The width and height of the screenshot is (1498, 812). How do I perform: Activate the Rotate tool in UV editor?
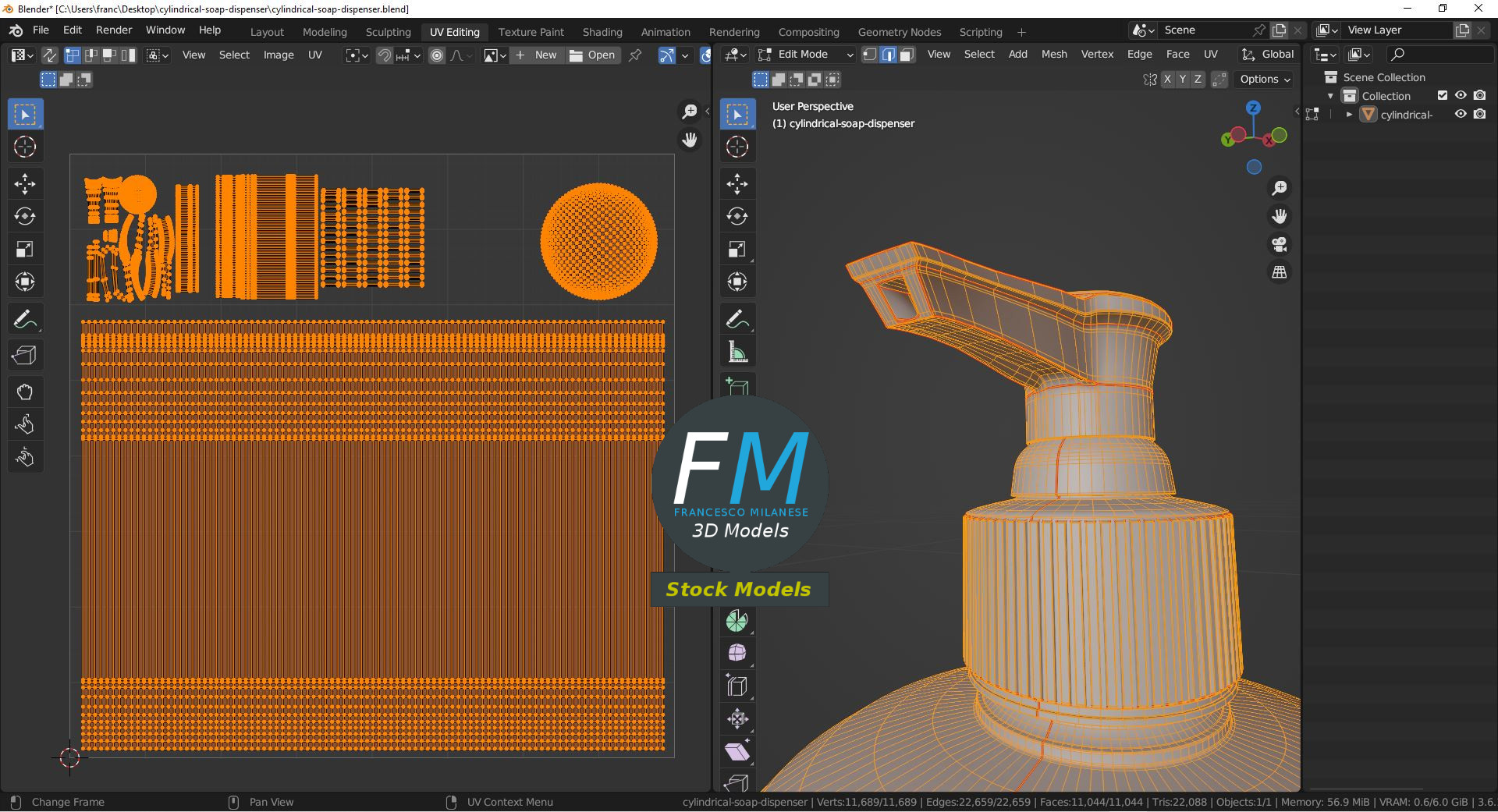point(25,217)
